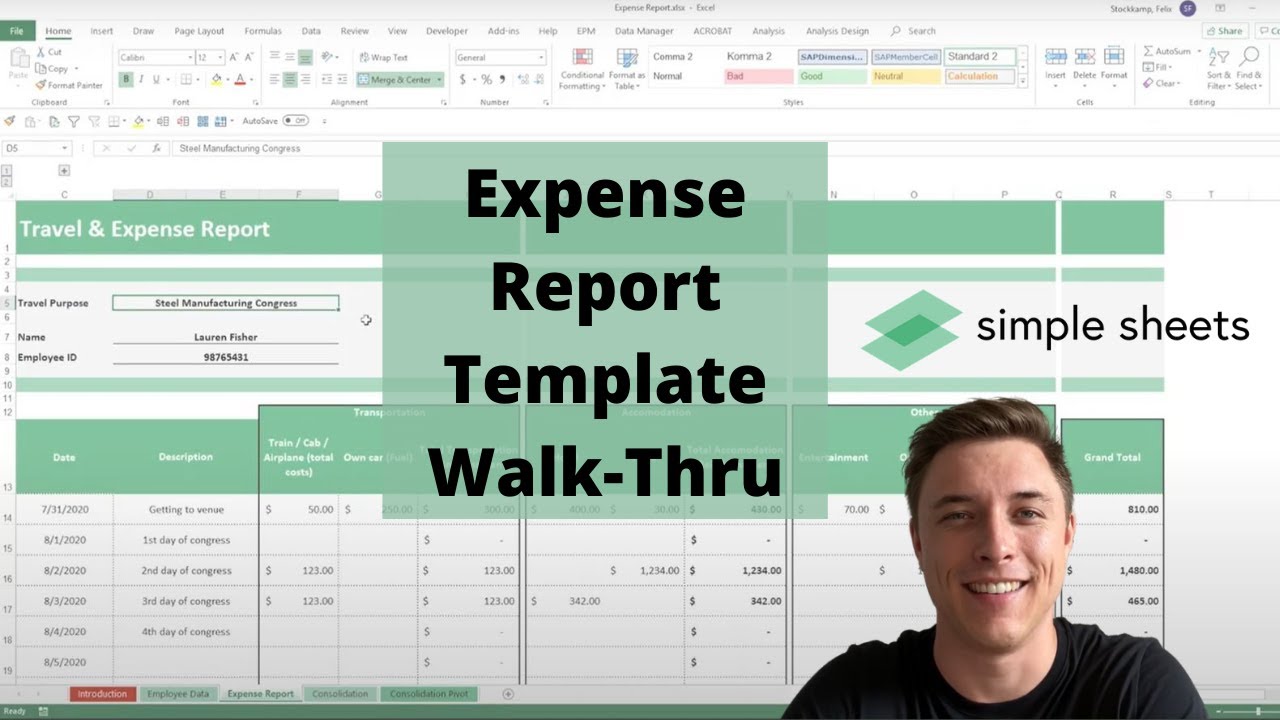Toggle Bottom Align vertical alignment

click(x=305, y=58)
